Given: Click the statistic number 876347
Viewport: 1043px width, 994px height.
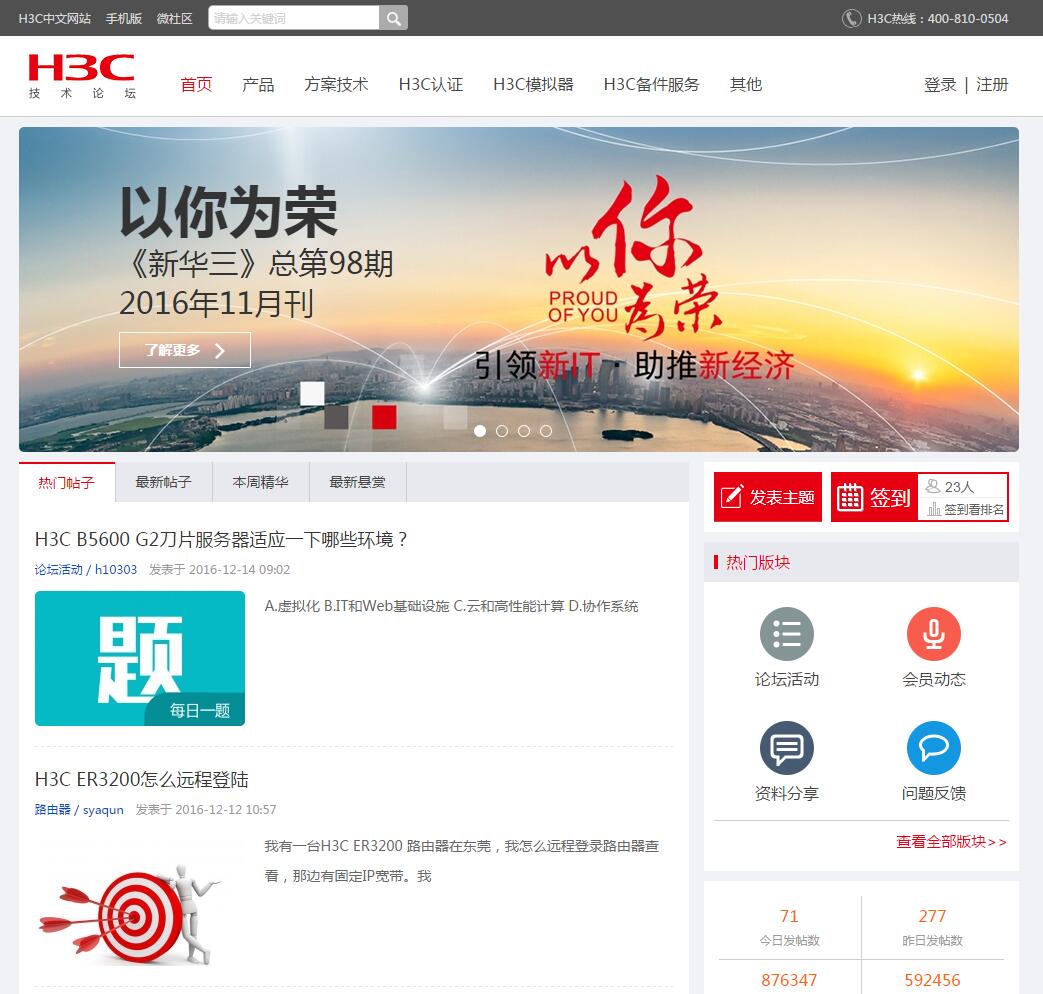Looking at the screenshot, I should coord(789,980).
